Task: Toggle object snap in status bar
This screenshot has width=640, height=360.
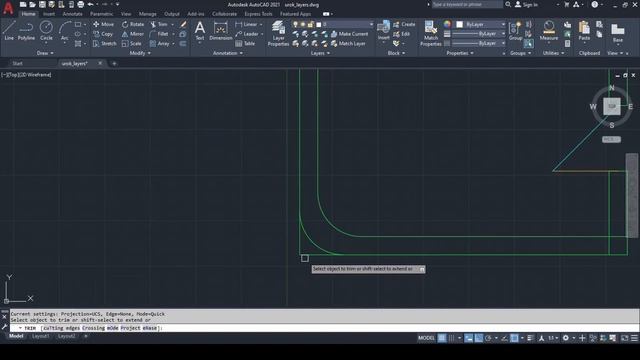Action: (514, 338)
